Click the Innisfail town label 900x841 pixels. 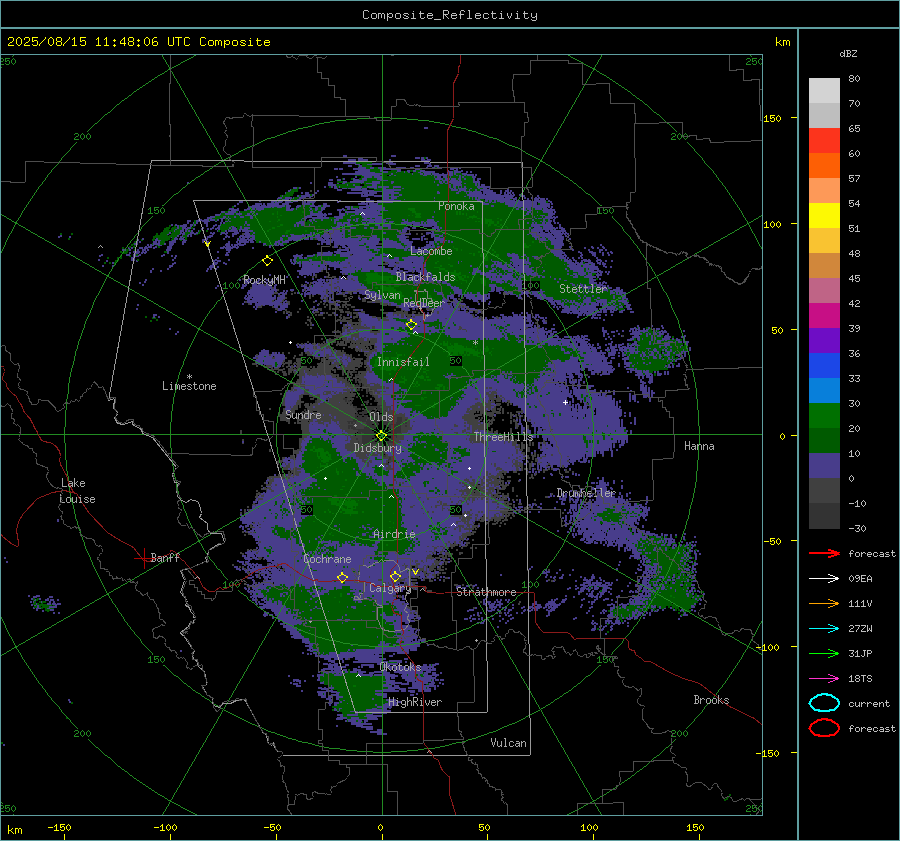tap(403, 362)
